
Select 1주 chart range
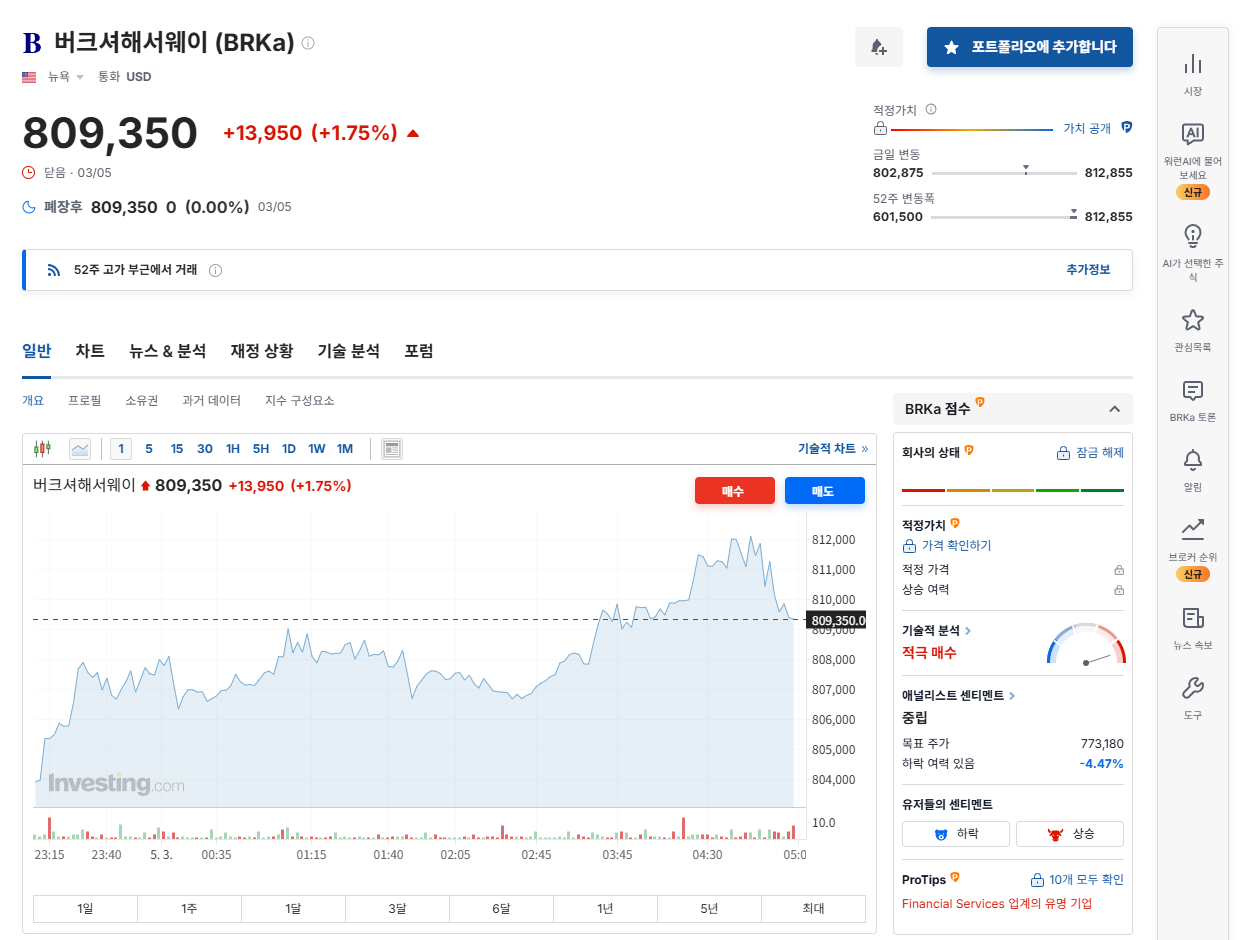(189, 909)
